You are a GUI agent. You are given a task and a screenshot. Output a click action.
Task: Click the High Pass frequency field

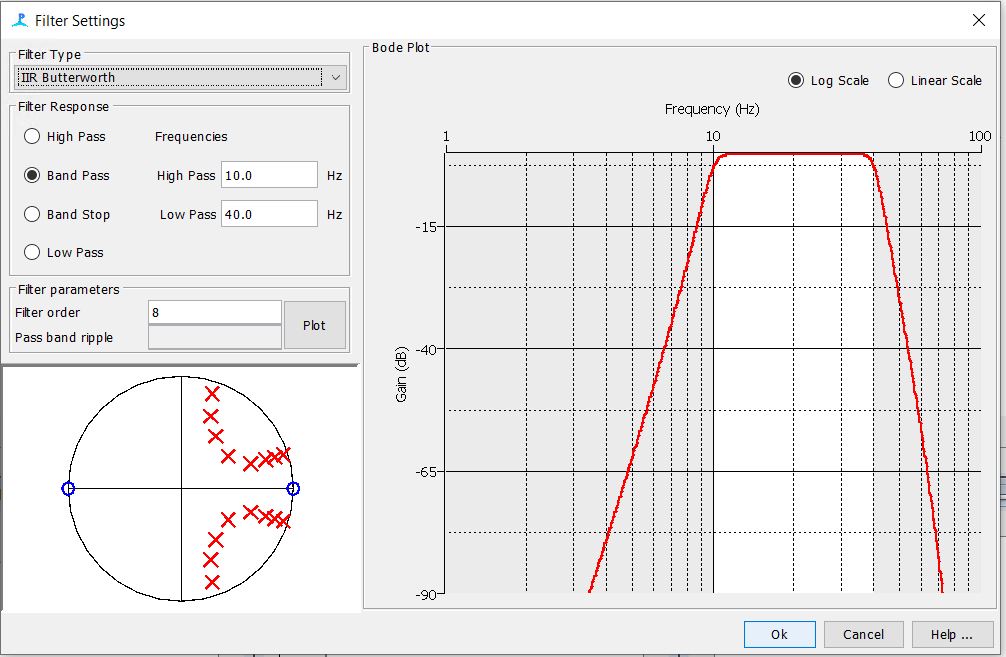pos(269,175)
